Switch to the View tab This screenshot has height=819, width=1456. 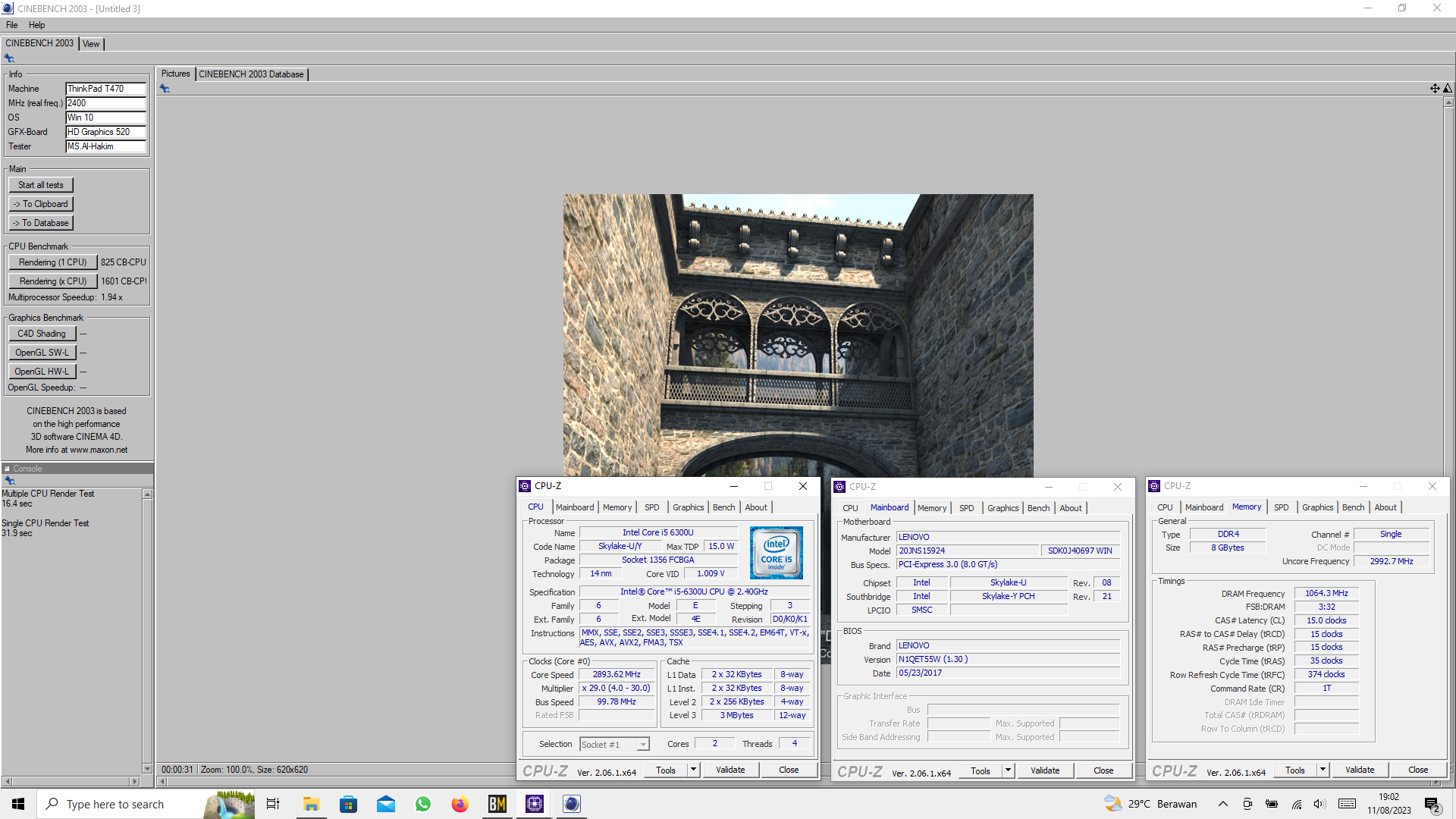coord(91,44)
